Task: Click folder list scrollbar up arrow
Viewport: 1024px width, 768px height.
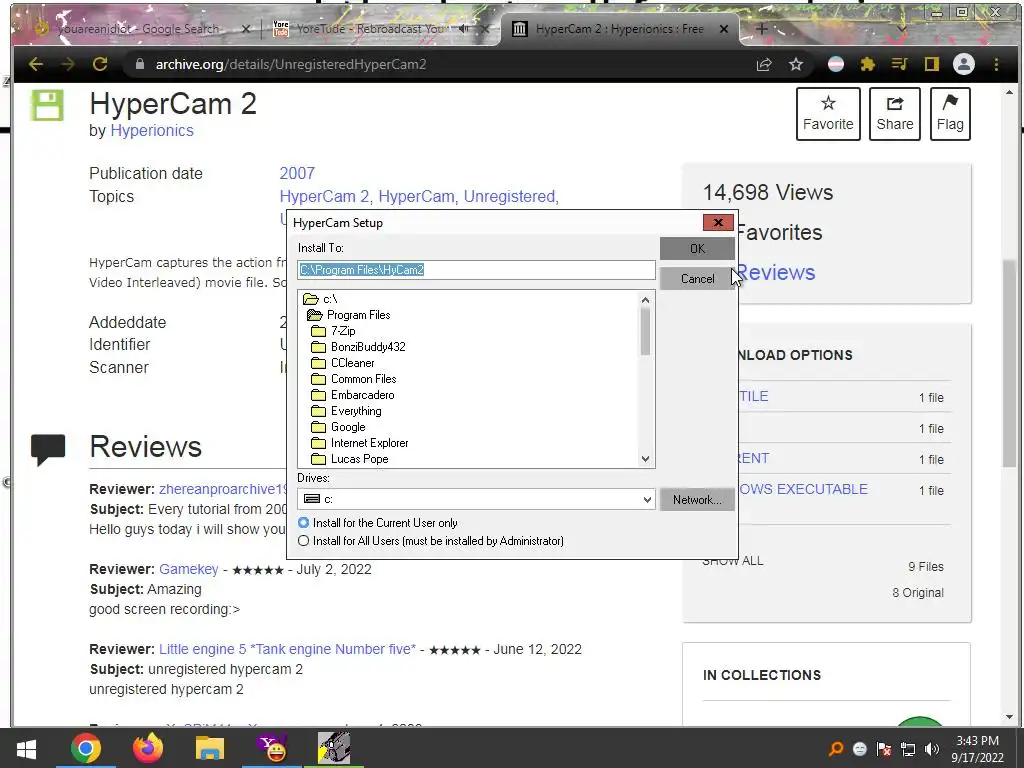Action: click(x=645, y=300)
